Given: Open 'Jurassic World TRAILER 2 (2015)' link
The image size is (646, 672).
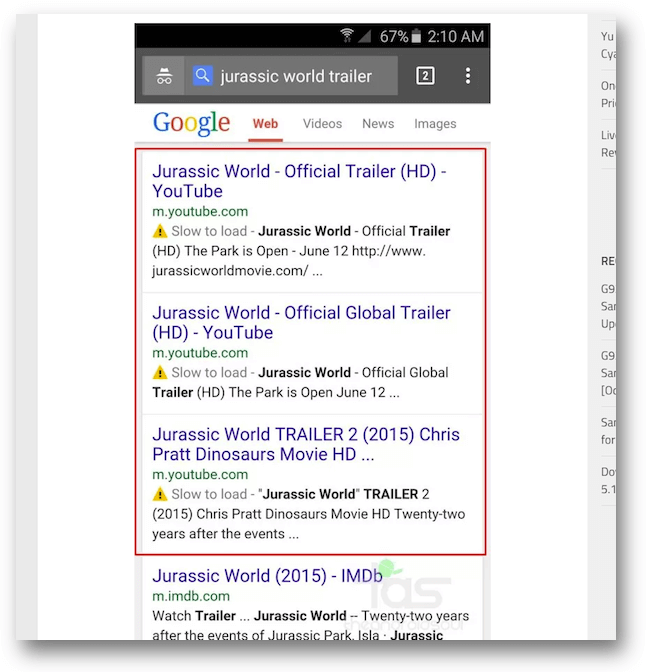Looking at the screenshot, I should (x=306, y=444).
